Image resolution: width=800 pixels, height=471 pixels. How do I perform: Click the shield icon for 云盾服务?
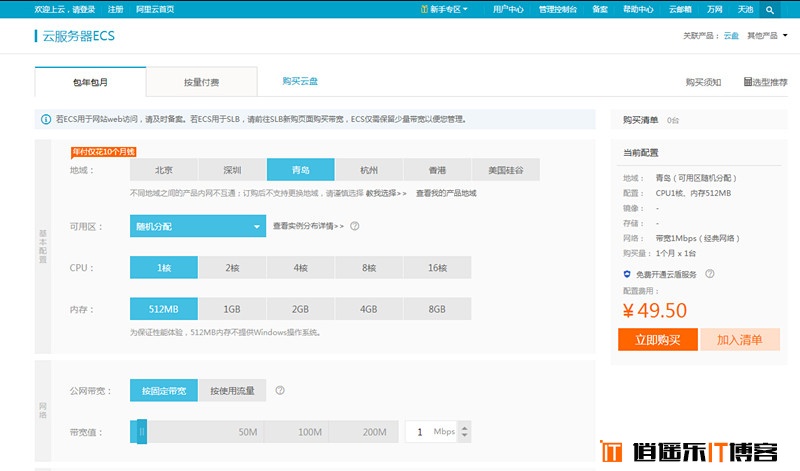coord(627,274)
